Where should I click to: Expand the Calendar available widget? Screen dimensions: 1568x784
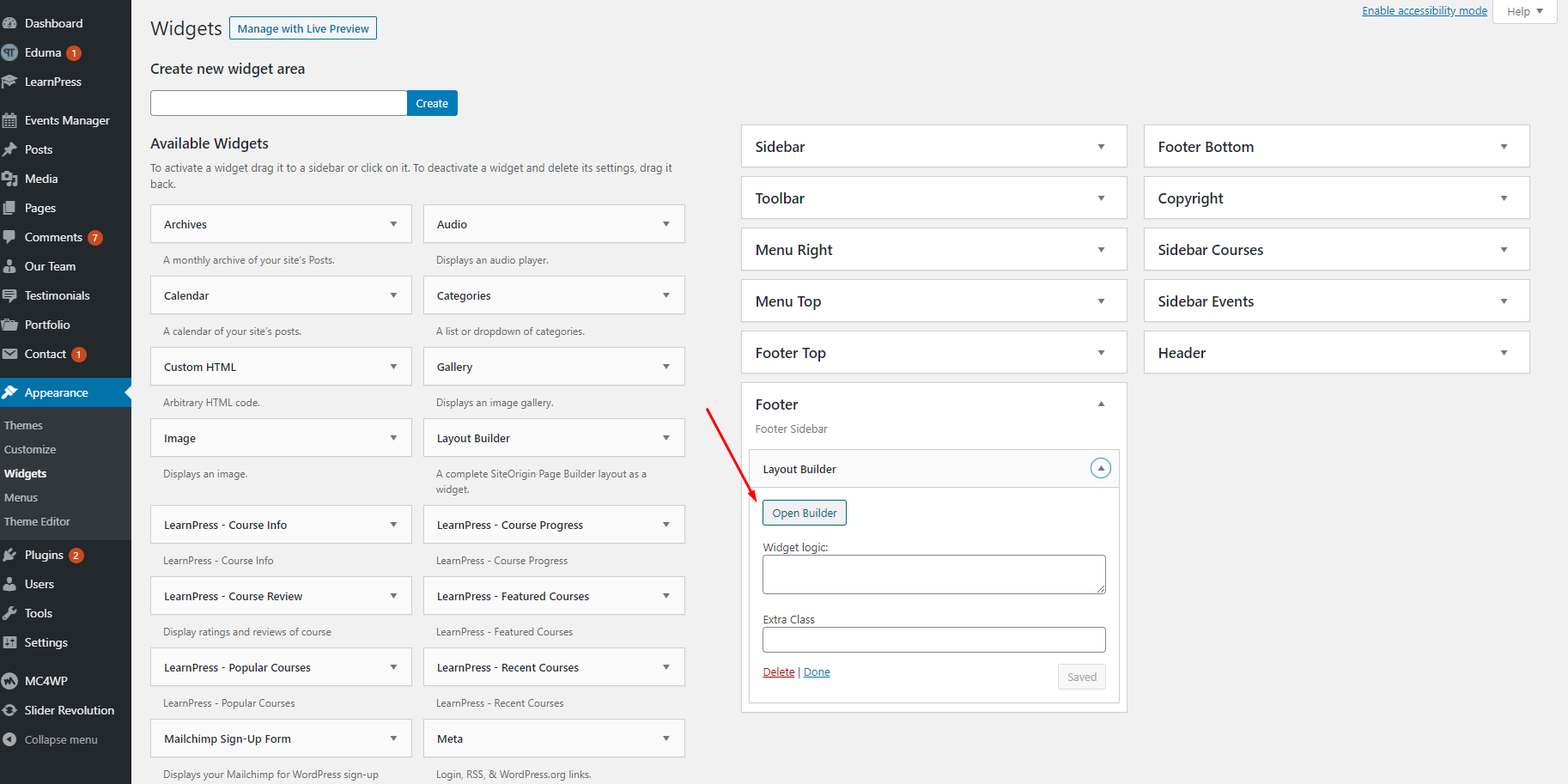(x=393, y=295)
